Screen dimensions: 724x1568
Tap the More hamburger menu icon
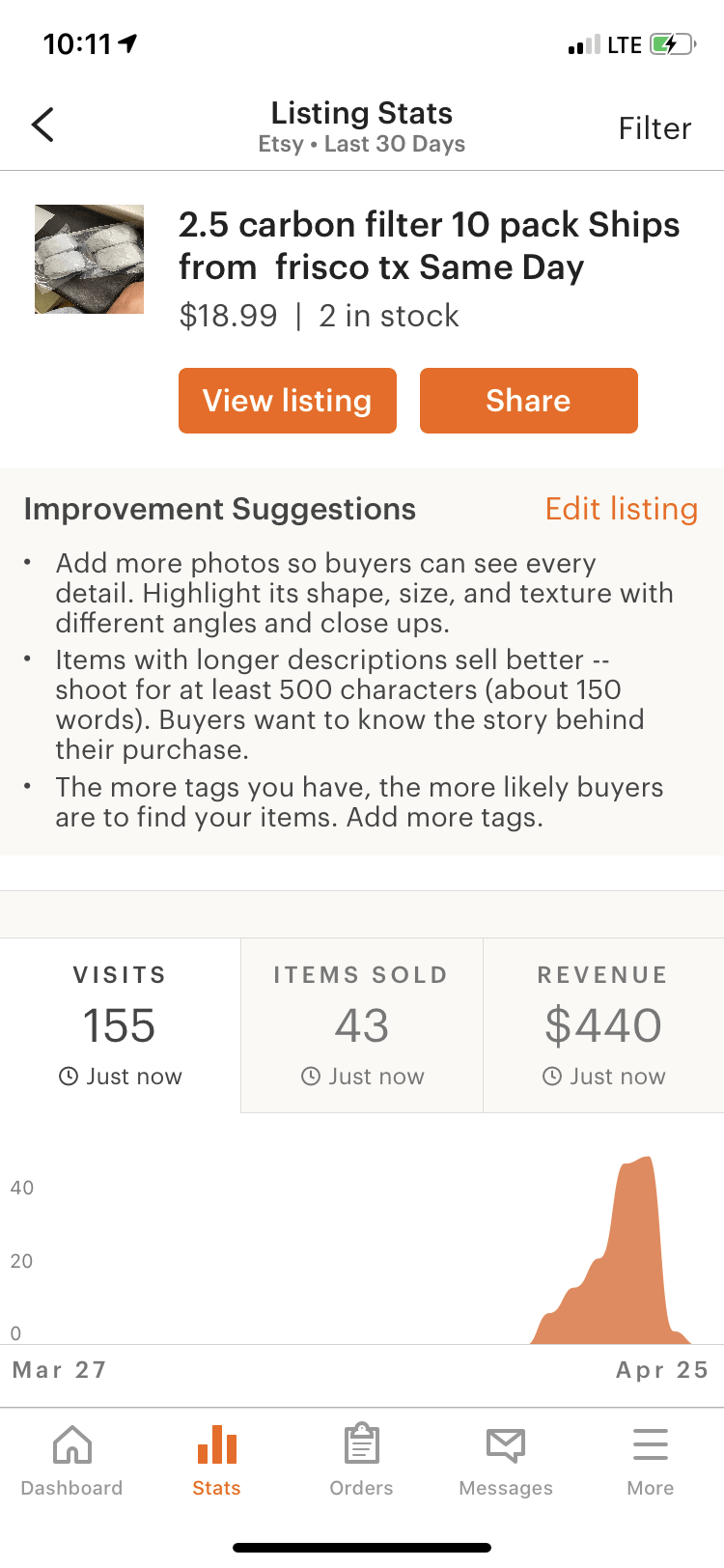[651, 1445]
